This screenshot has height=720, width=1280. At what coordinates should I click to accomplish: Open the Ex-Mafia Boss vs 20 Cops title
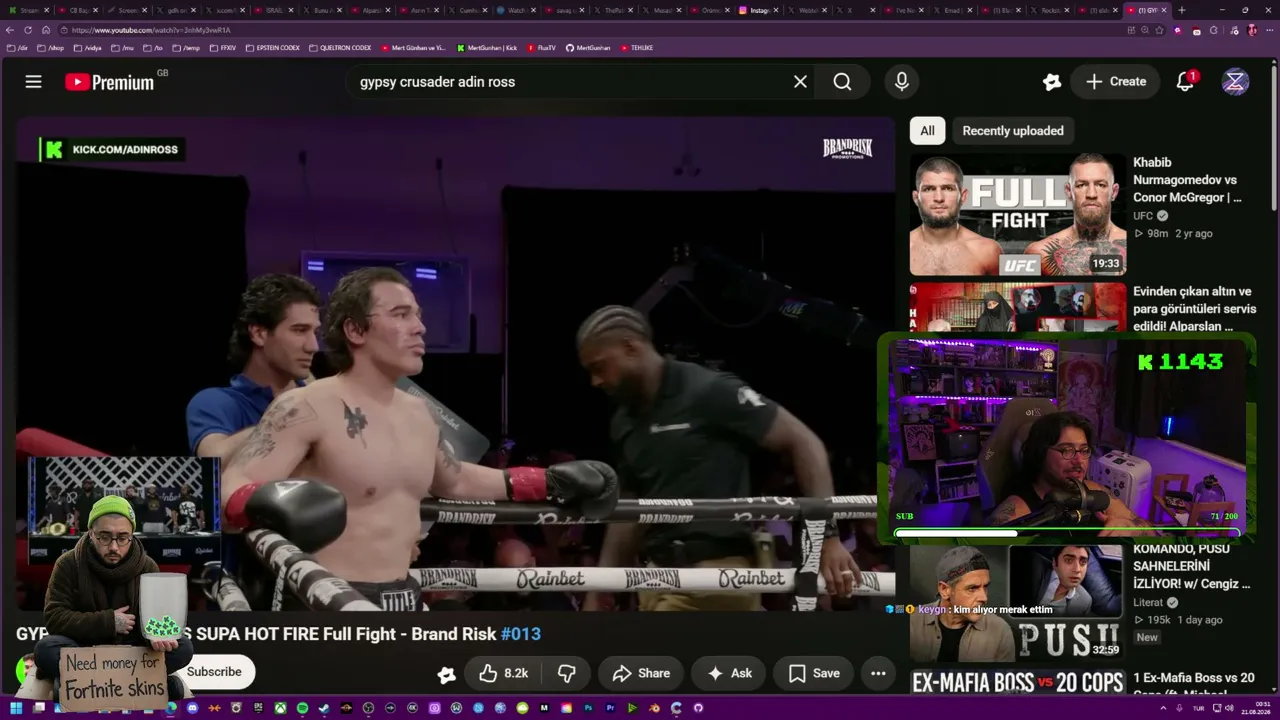click(x=1194, y=684)
